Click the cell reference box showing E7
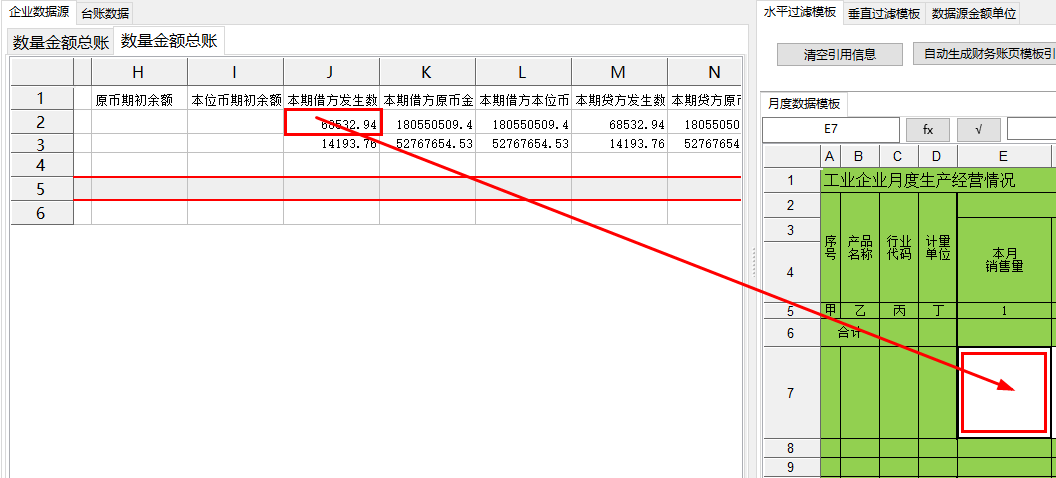Viewport: 1056px width, 478px height. point(830,130)
